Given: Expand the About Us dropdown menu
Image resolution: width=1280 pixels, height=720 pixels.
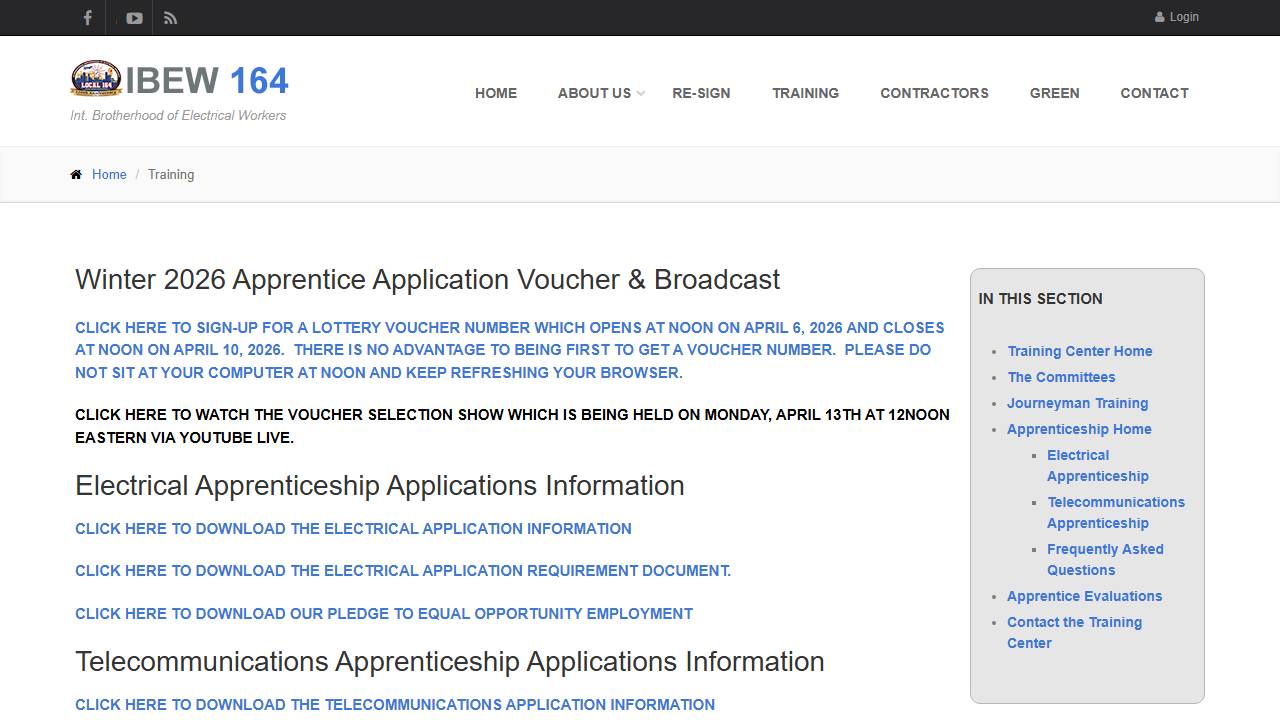Looking at the screenshot, I should (601, 93).
